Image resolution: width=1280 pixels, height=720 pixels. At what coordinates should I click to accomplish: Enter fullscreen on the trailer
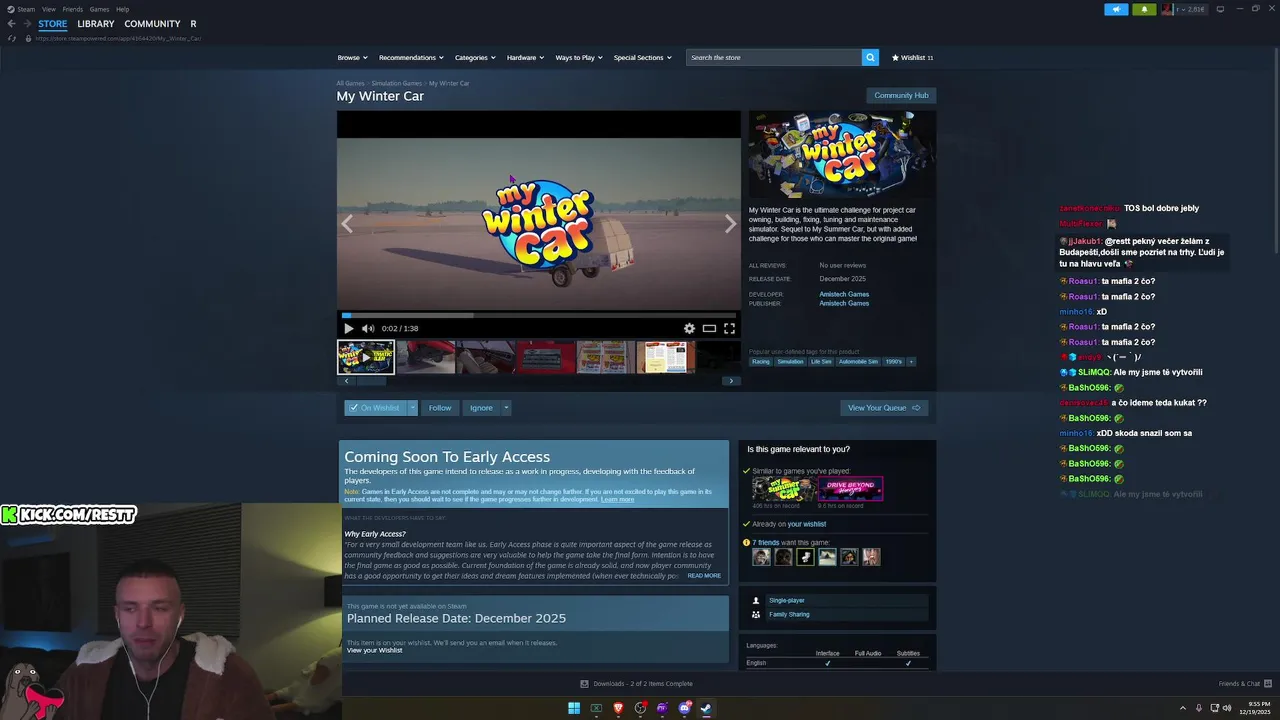[729, 328]
